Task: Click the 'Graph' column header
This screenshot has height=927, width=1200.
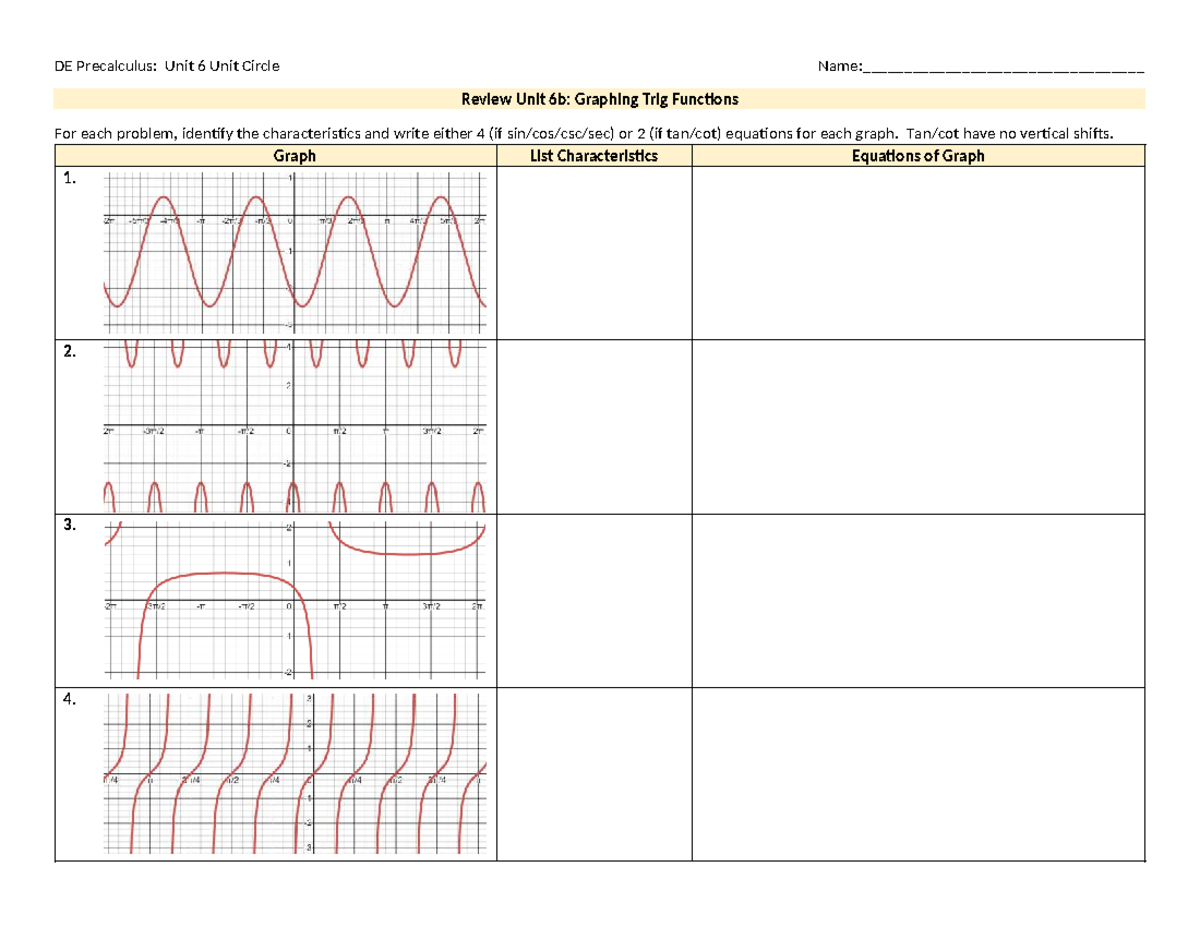Action: [x=294, y=155]
